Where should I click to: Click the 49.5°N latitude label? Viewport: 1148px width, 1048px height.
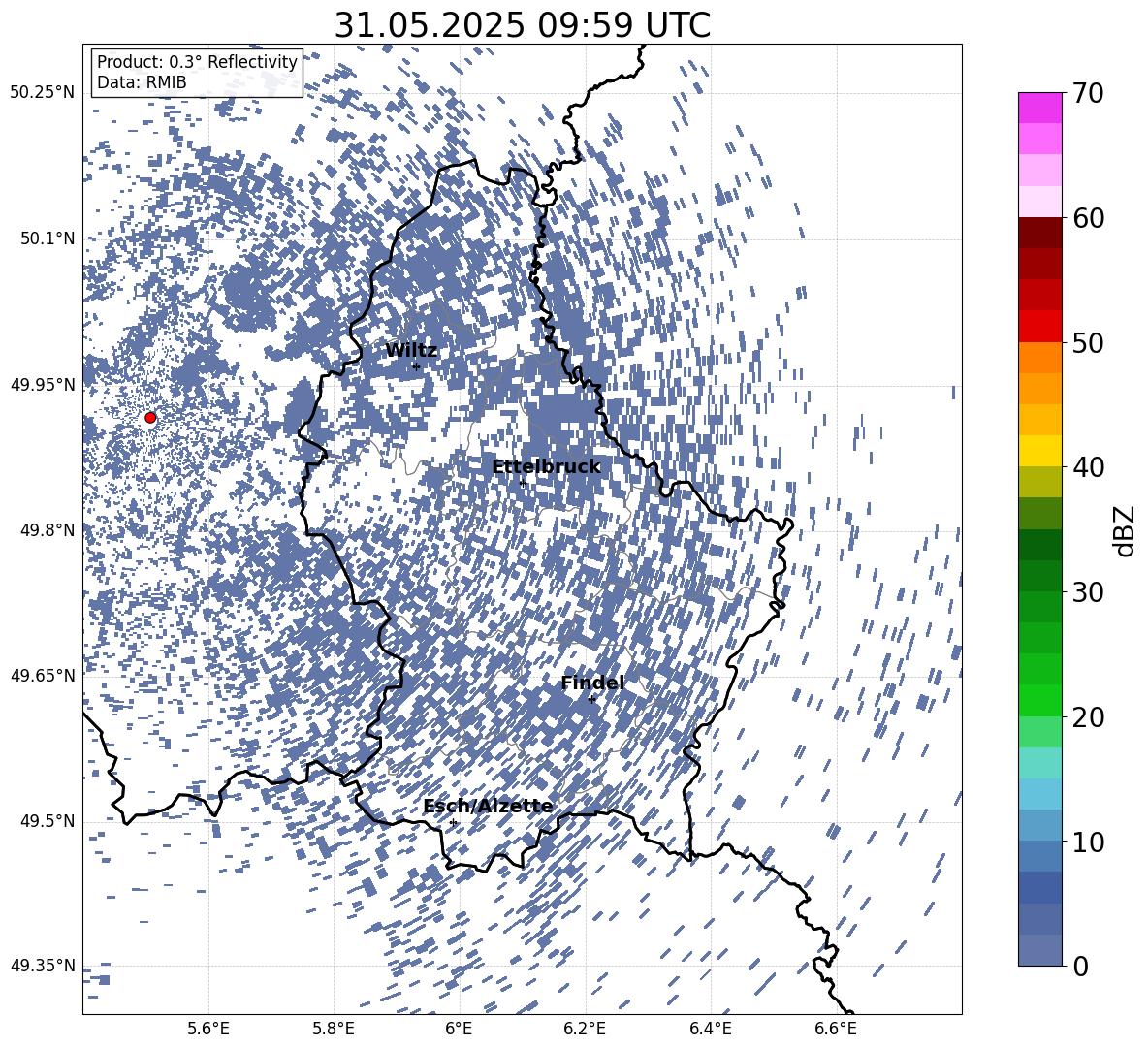click(x=48, y=820)
